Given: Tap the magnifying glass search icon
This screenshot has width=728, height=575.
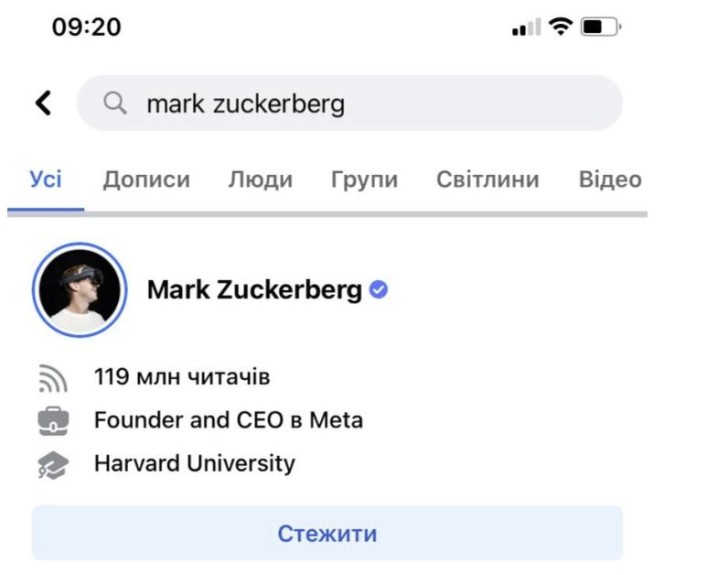Looking at the screenshot, I should click(x=116, y=103).
